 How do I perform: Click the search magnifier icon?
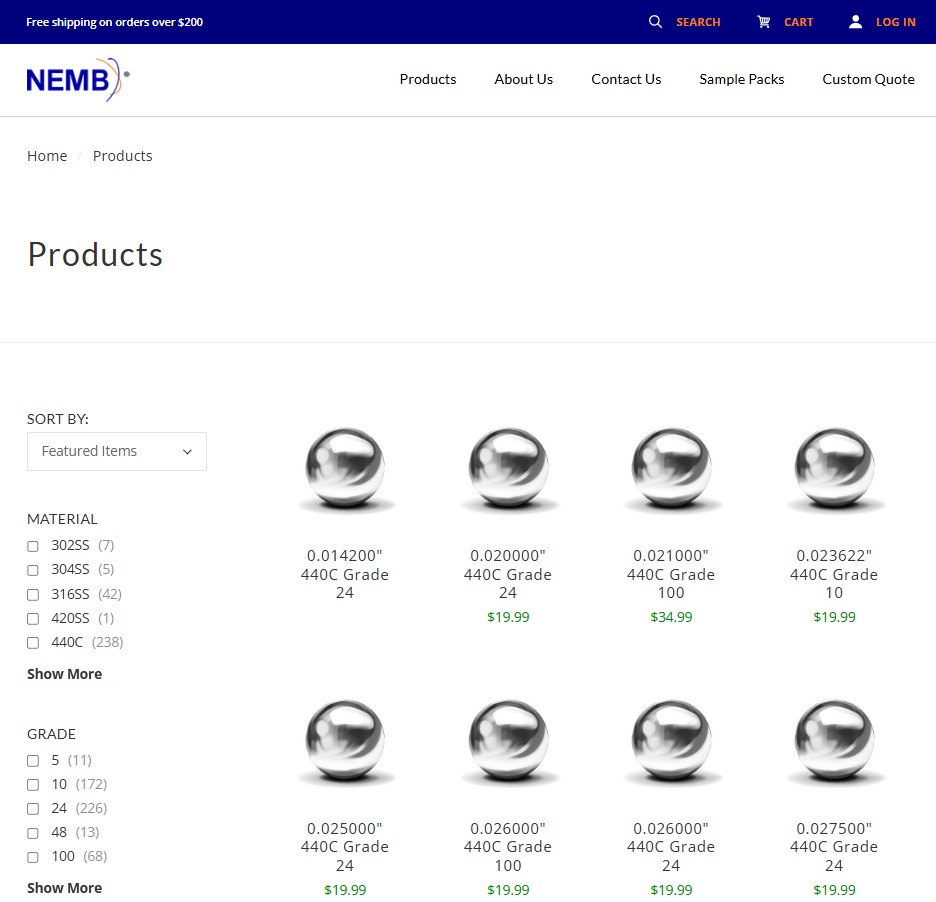pos(655,22)
